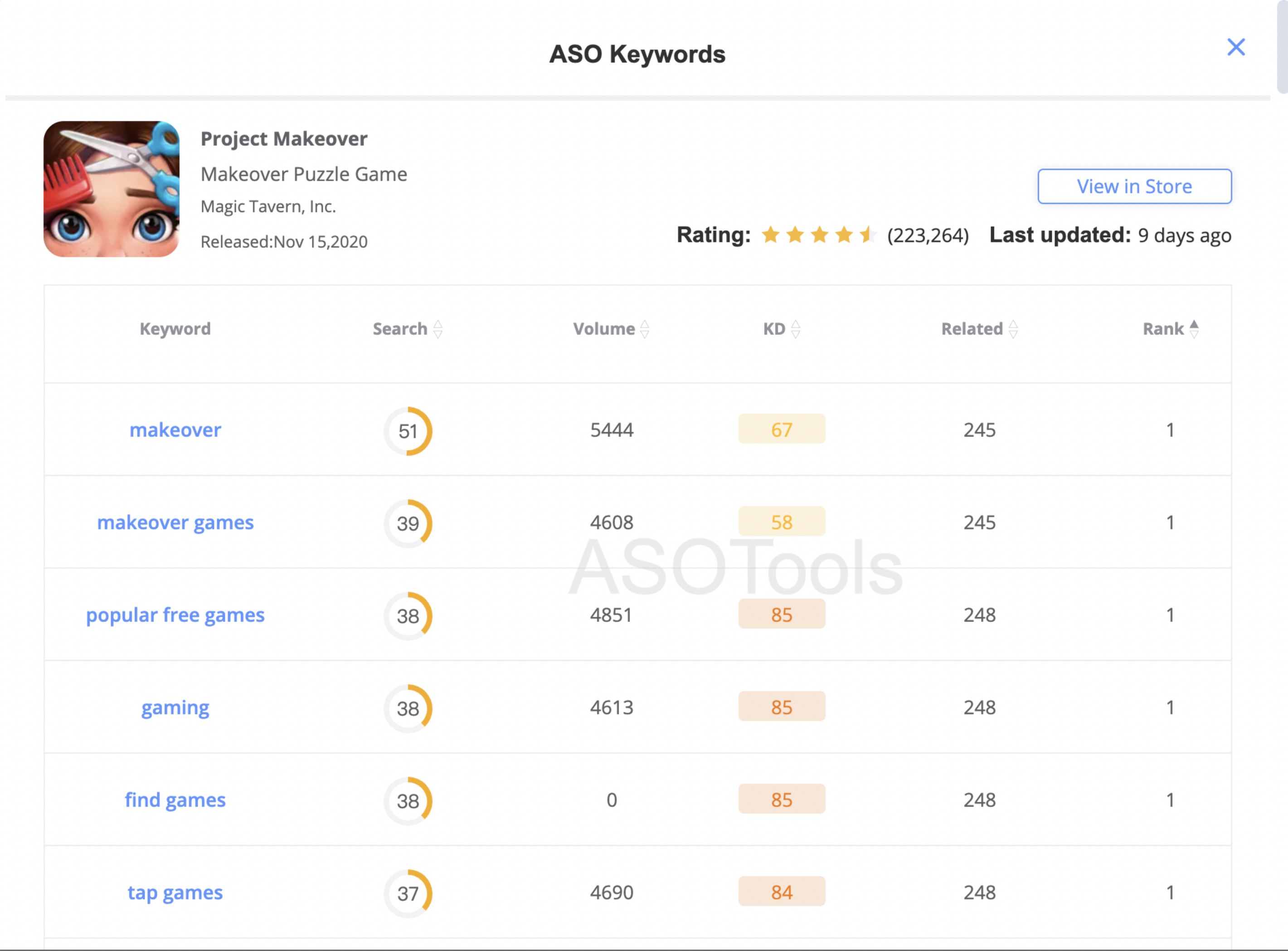Click the Project Makeover app icon

pyautogui.click(x=112, y=189)
